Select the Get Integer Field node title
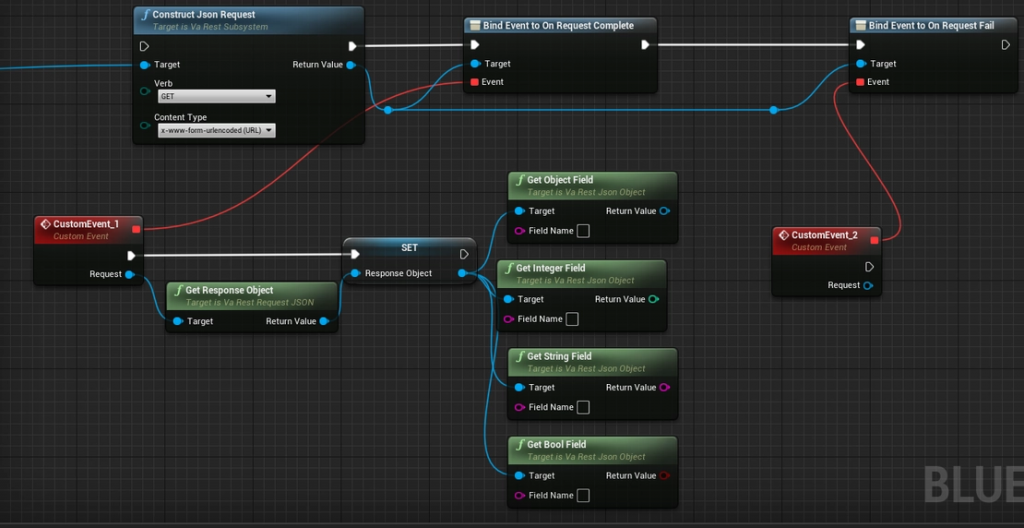 (551, 268)
